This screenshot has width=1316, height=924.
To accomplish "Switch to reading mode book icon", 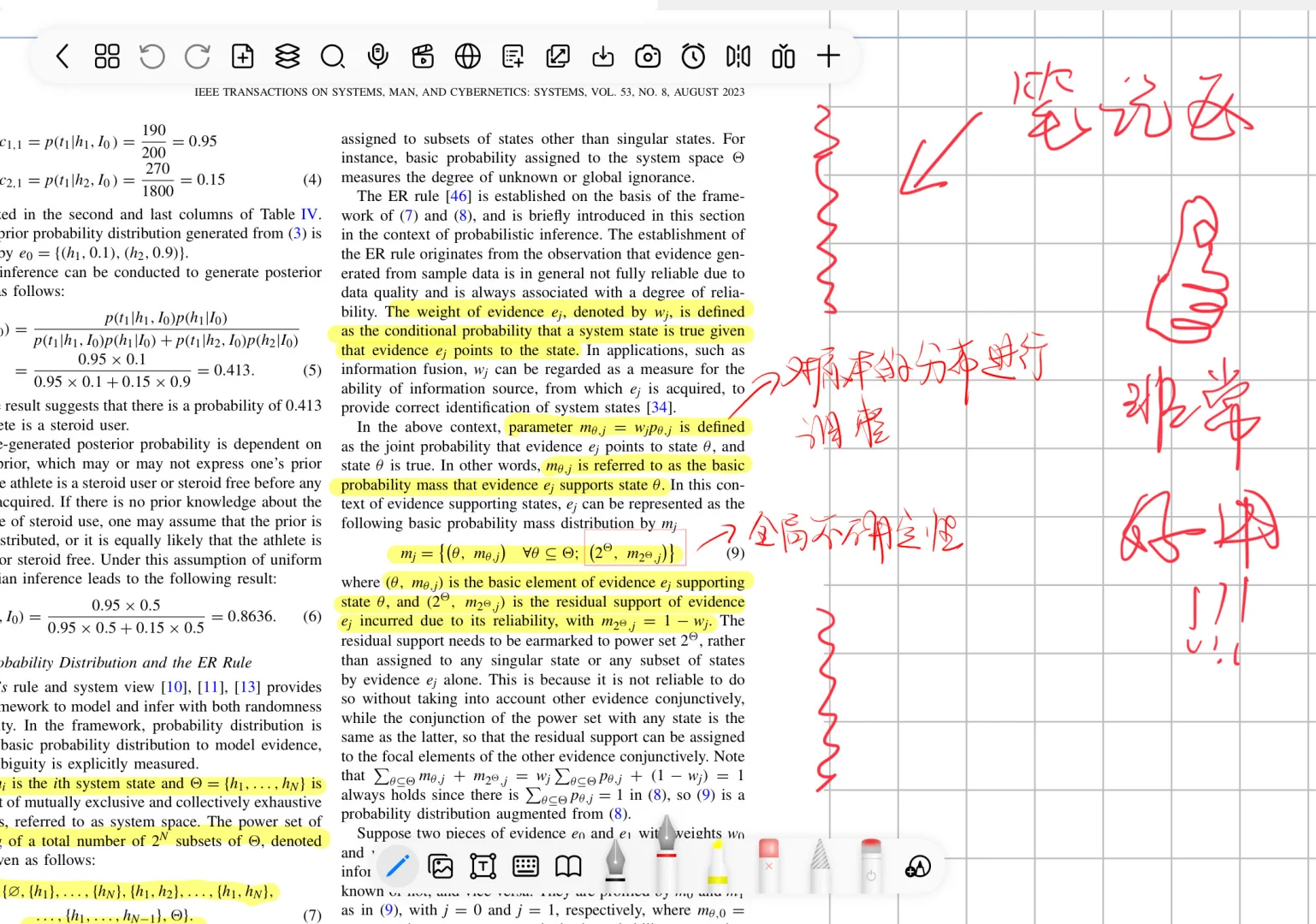I will click(568, 867).
